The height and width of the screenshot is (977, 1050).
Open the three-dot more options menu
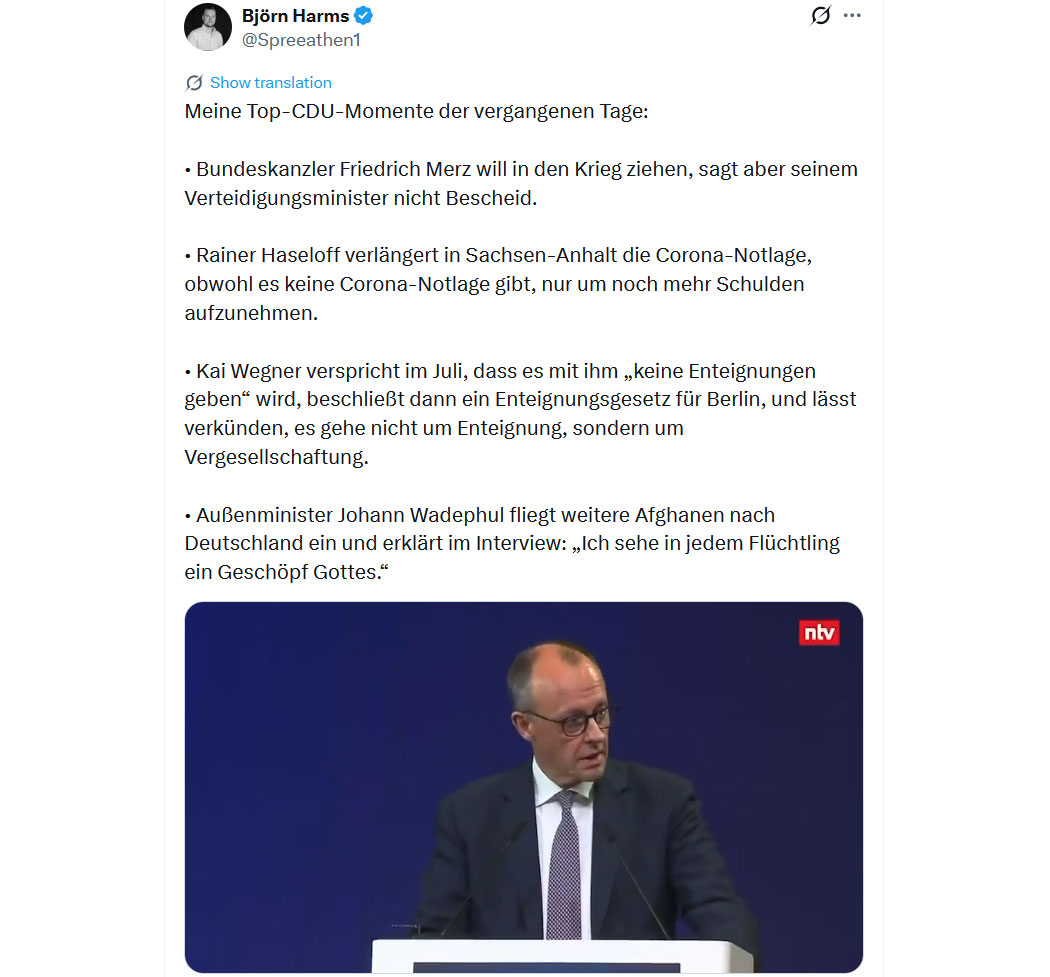852,15
